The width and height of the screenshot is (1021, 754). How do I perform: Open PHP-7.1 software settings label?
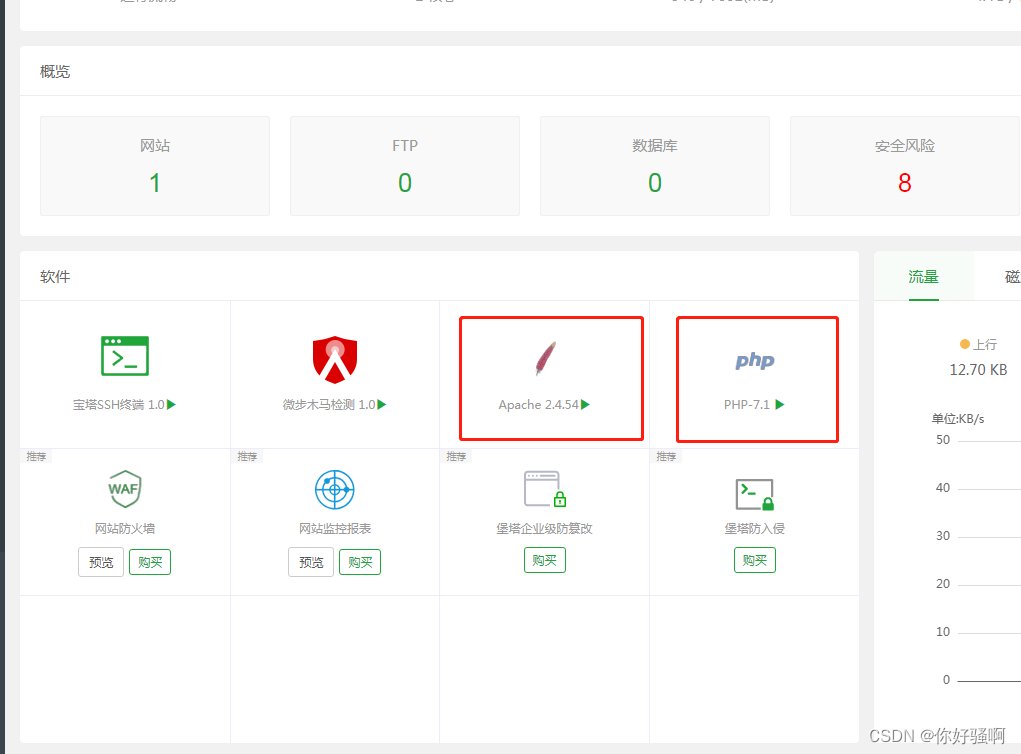pos(747,404)
